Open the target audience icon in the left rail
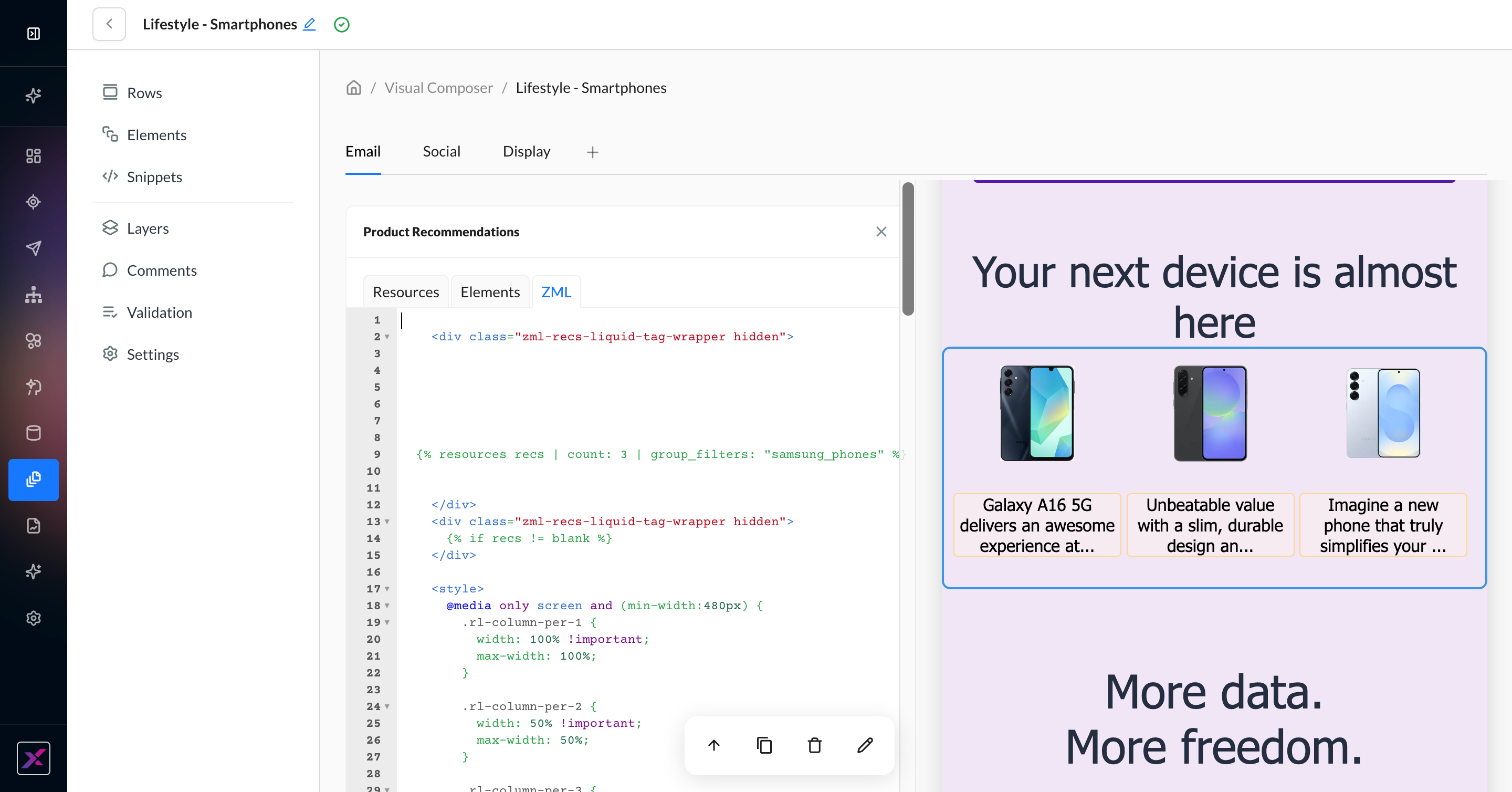The image size is (1512, 792). [34, 202]
